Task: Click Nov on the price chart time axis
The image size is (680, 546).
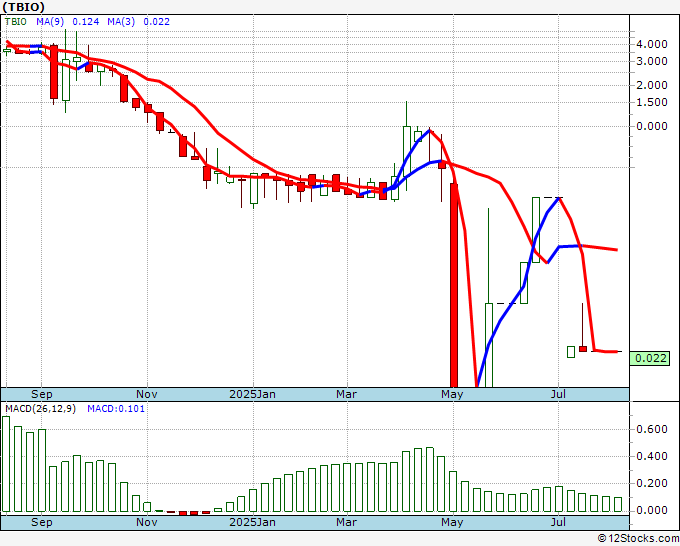Action: click(147, 394)
